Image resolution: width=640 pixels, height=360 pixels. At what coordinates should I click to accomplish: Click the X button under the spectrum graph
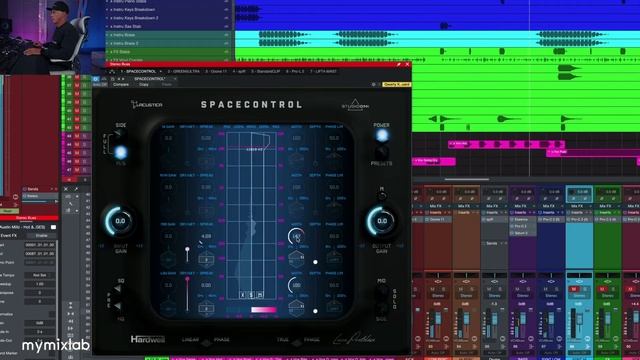pos(243,295)
